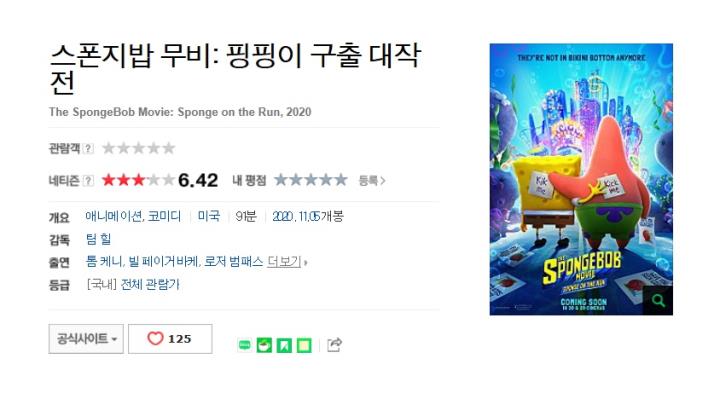
Task: Save with the green bookmark icon
Action: (x=284, y=345)
